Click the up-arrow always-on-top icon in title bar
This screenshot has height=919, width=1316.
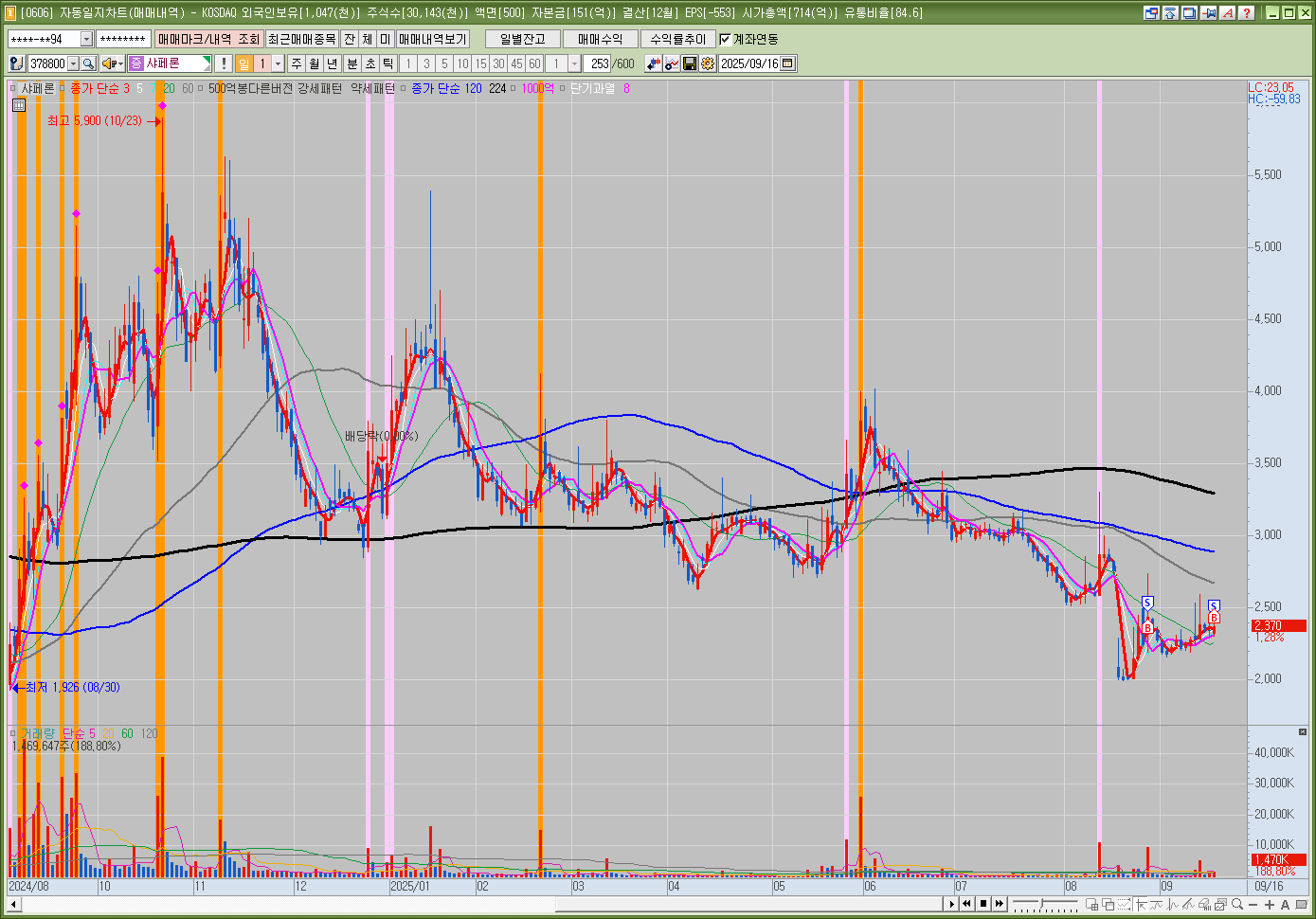point(1171,12)
